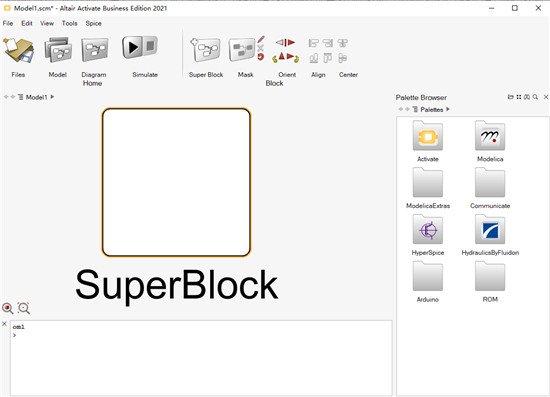550x397 pixels.
Task: Open the Diagram tool
Action: [x=94, y=49]
